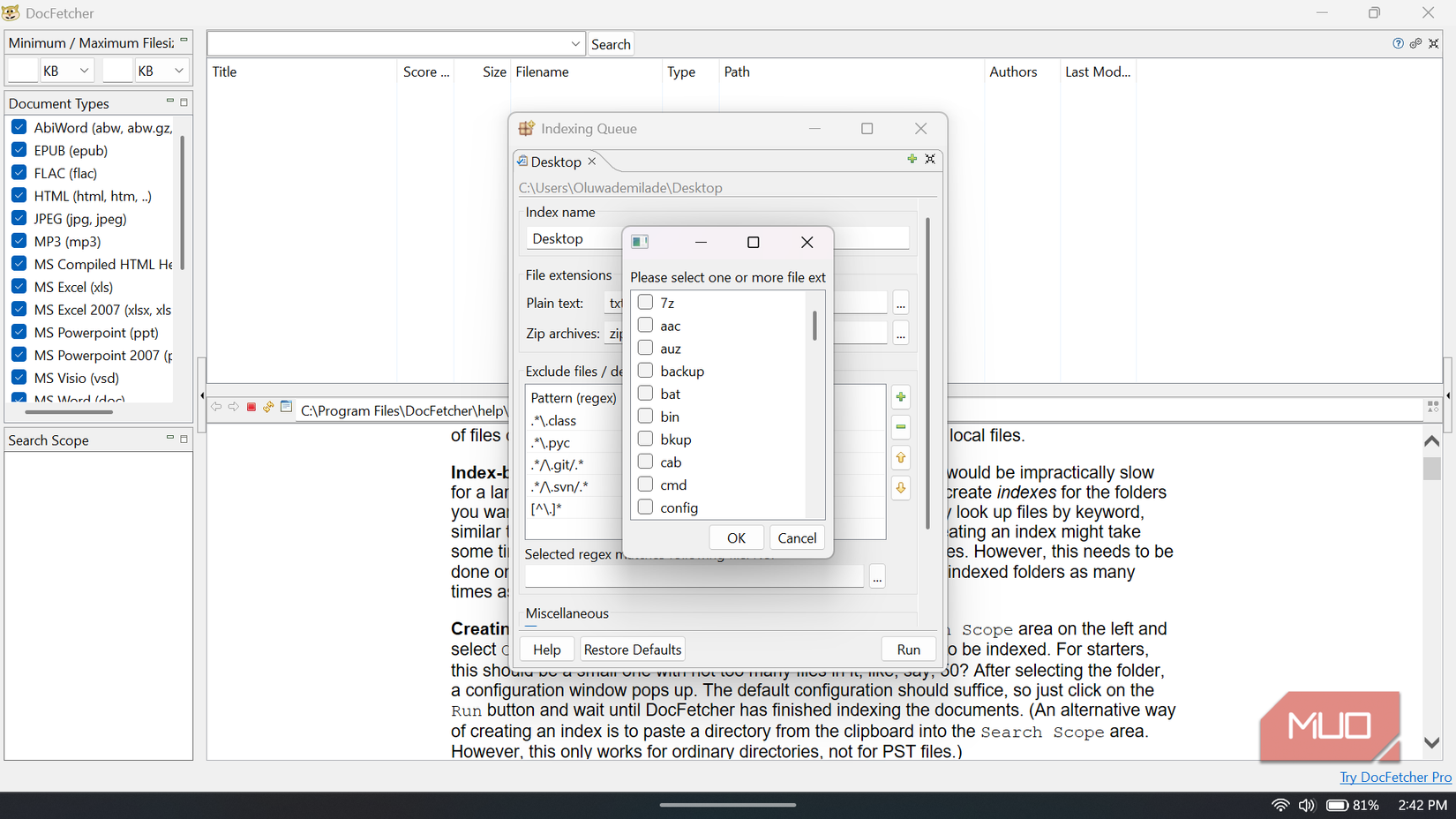Uncheck MS Excel (xls) document type
The image size is (1456, 819).
point(19,287)
